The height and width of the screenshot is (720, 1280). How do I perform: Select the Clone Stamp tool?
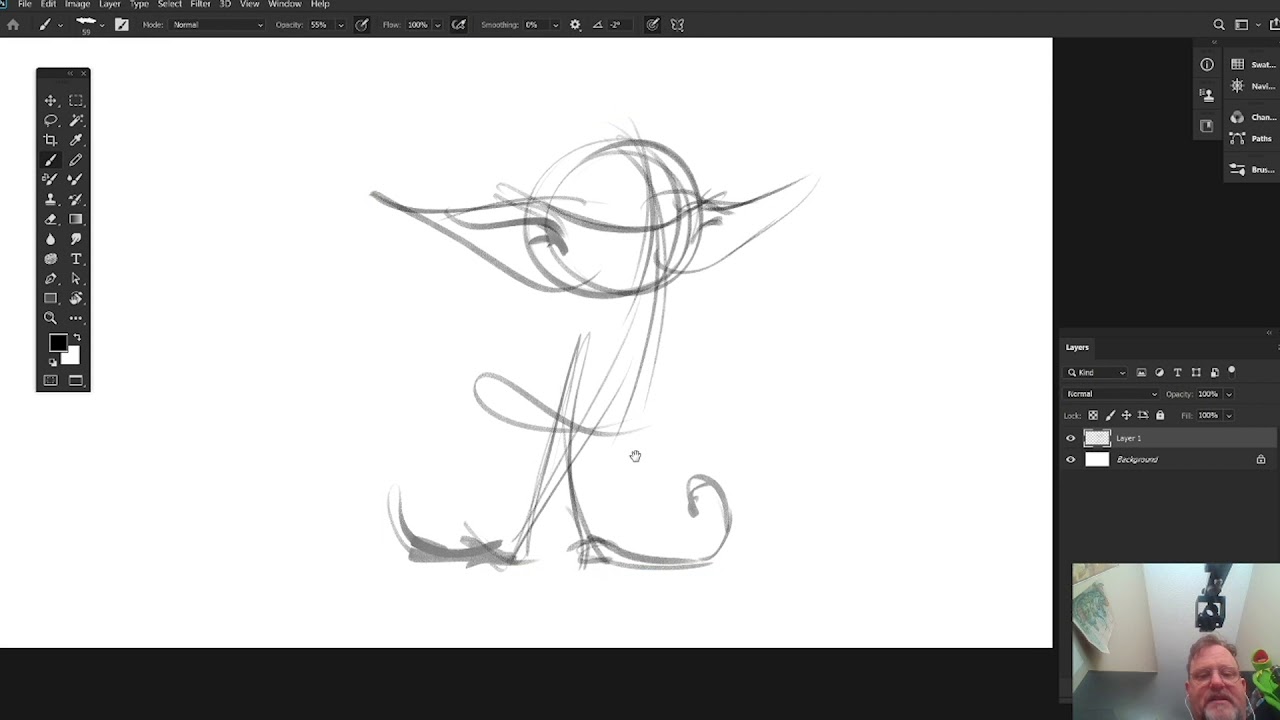coord(50,199)
